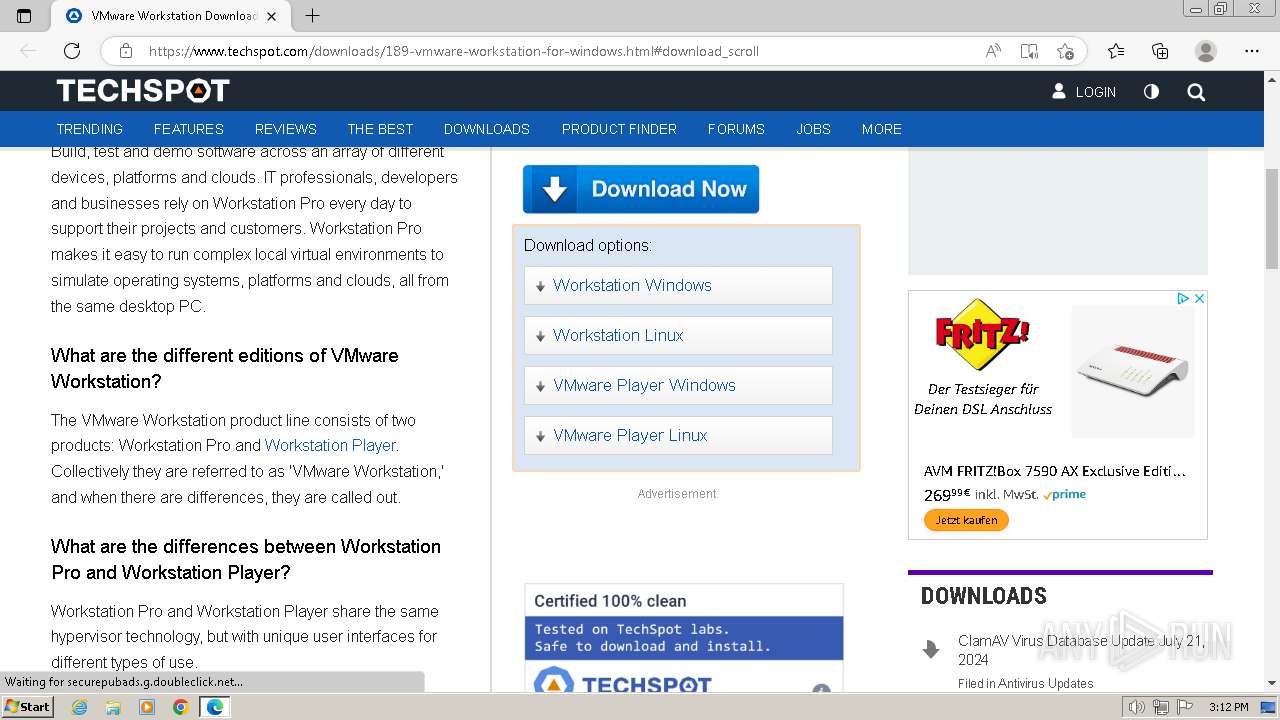
Task: Click the prime badge in ad
Action: pyautogui.click(x=1062, y=494)
